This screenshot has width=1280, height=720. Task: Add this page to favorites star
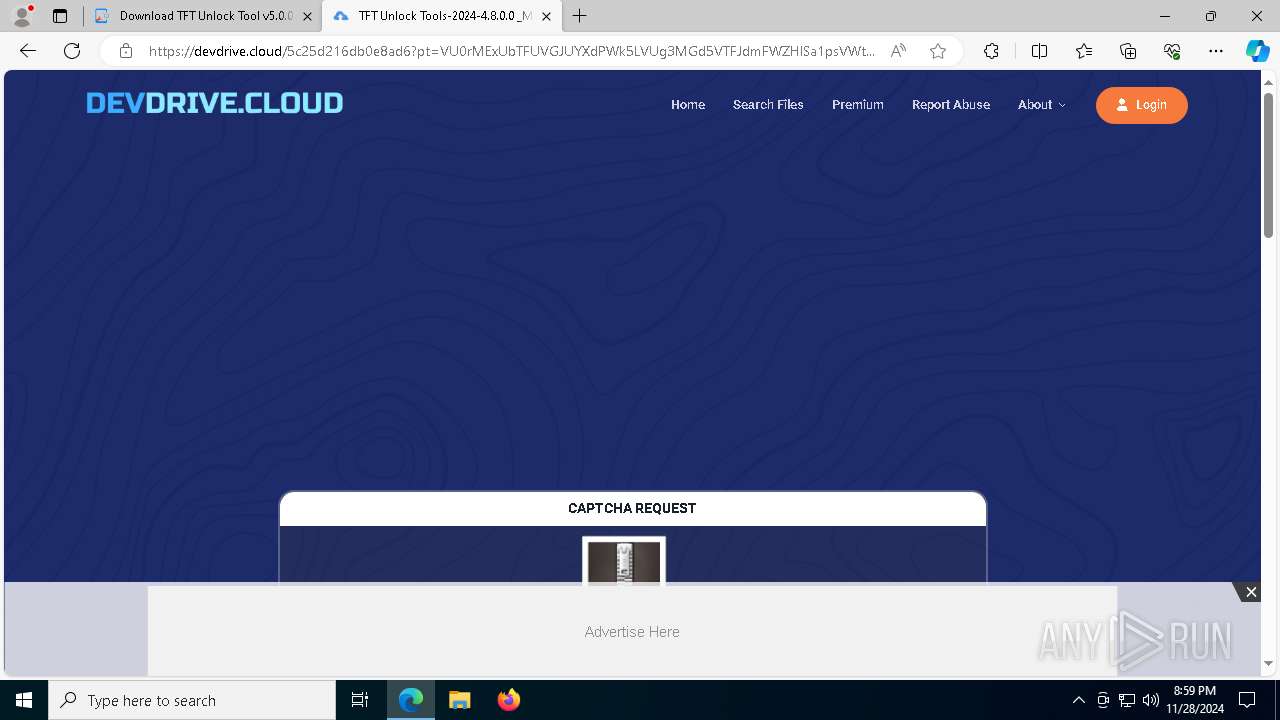[938, 51]
